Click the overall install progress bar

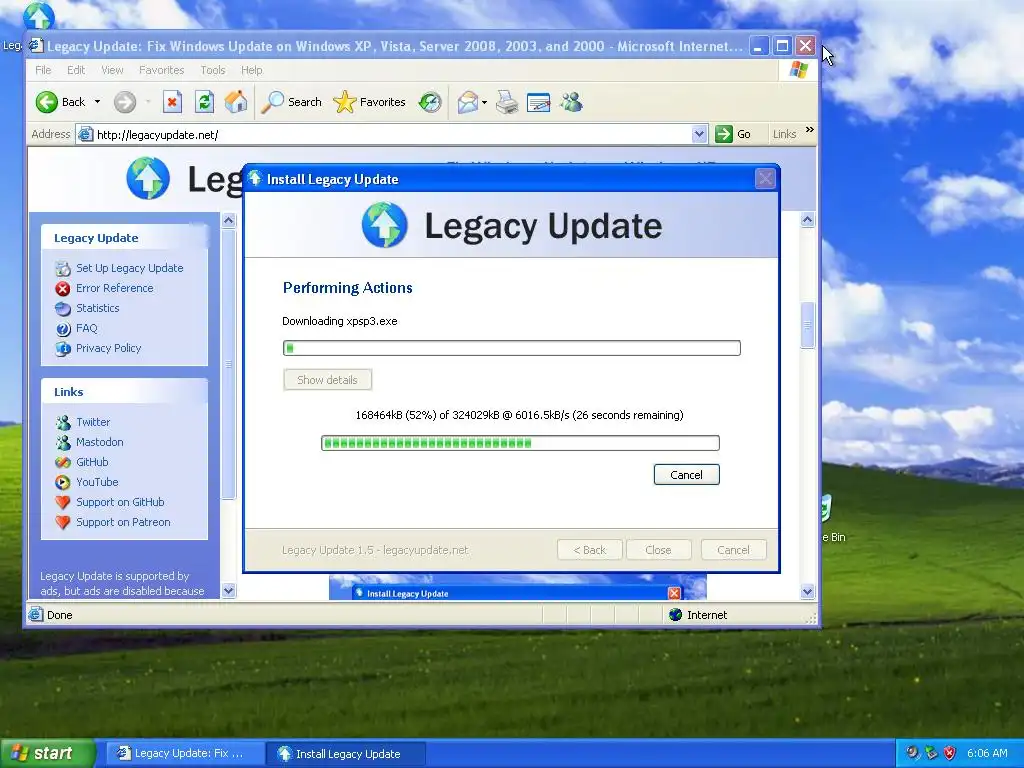(x=511, y=348)
